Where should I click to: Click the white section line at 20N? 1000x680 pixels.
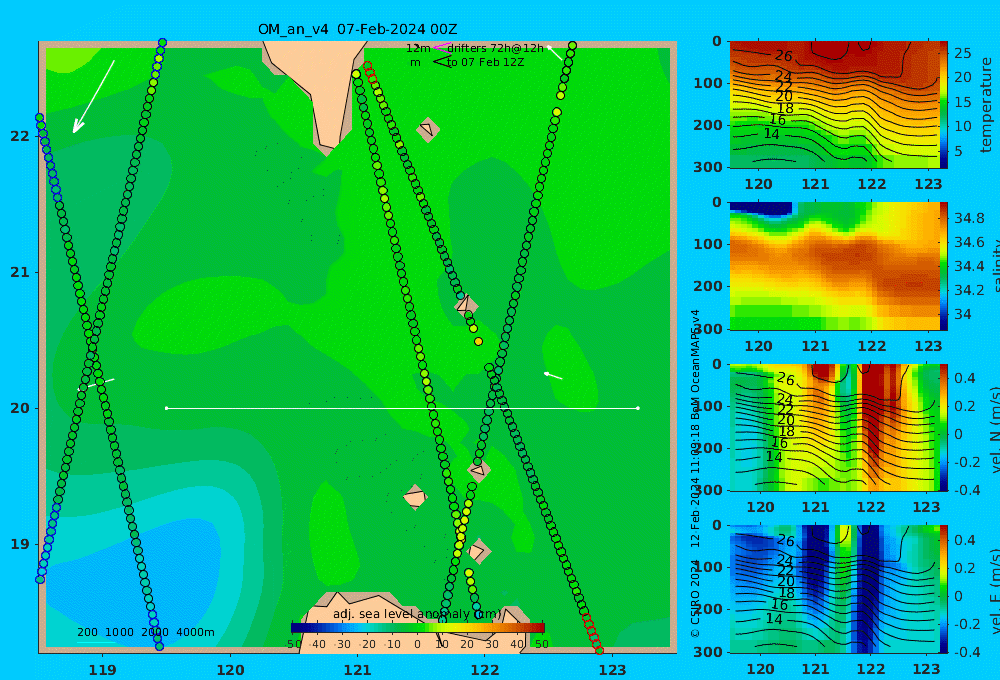click(402, 408)
